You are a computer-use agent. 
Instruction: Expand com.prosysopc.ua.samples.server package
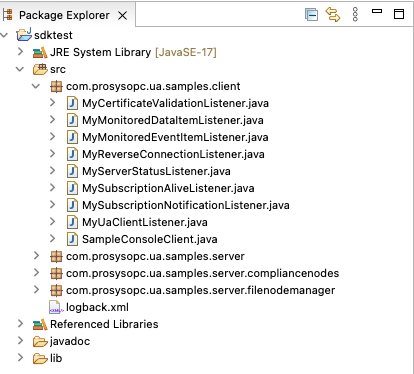point(37,256)
